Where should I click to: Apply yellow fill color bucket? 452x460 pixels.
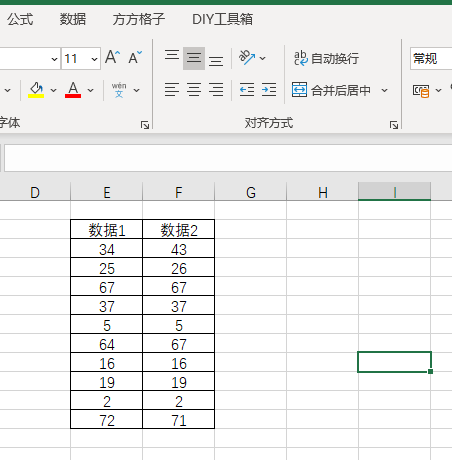point(36,90)
